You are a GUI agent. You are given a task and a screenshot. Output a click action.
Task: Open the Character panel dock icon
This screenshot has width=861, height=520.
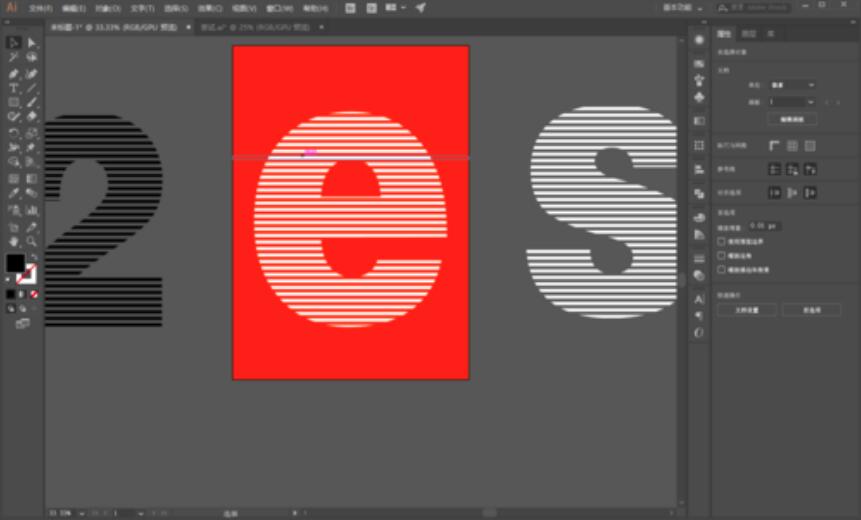[699, 299]
